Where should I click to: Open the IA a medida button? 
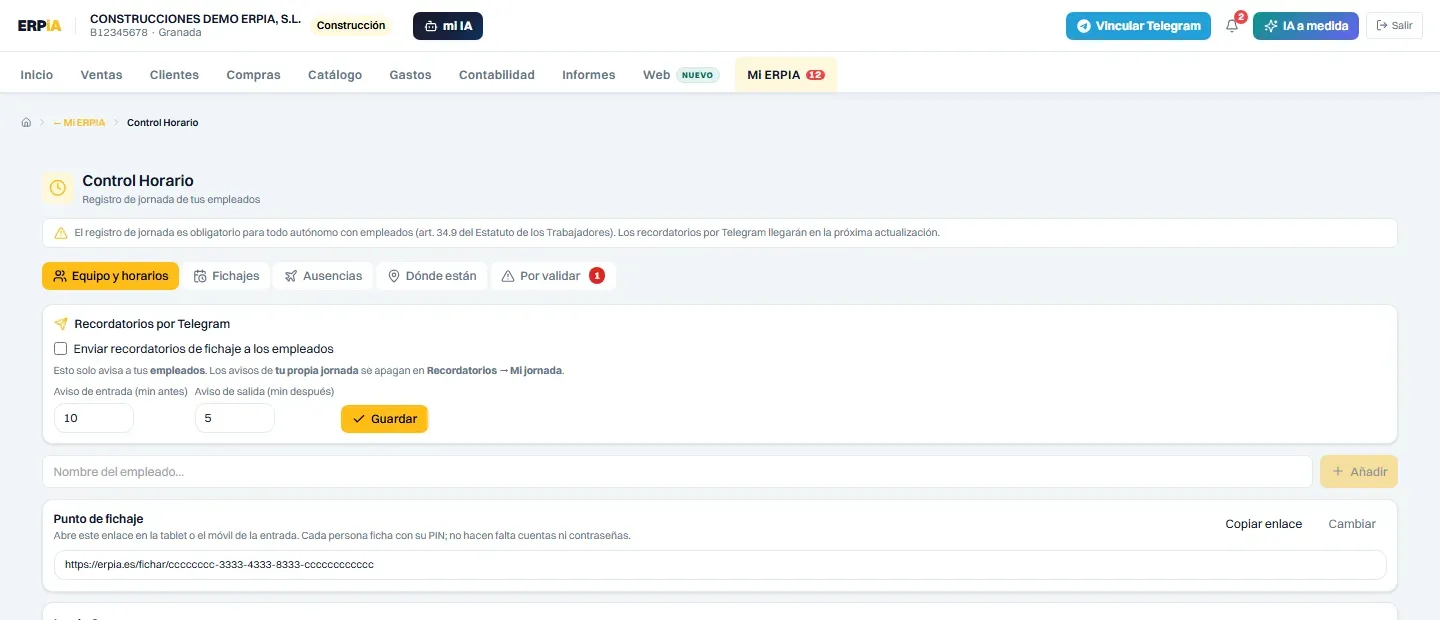1306,26
